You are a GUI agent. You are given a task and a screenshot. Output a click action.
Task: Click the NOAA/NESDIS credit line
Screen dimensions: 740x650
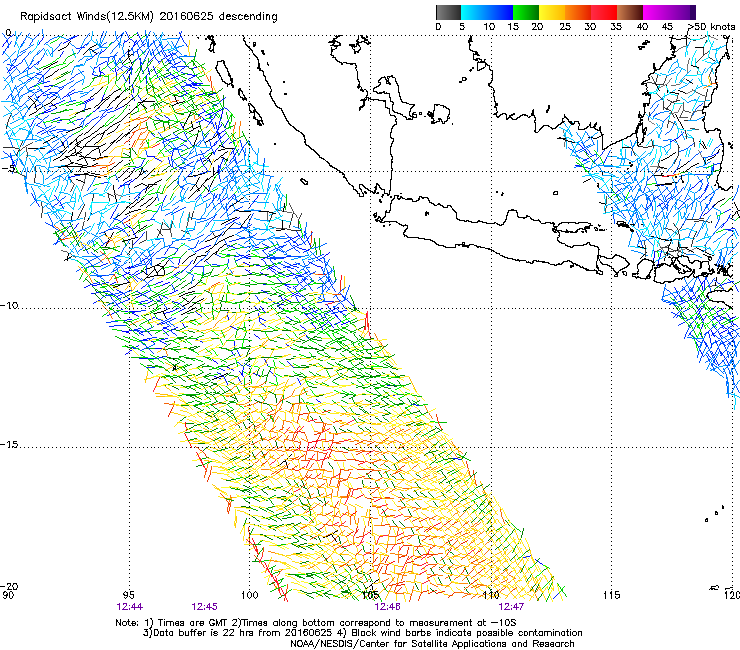pos(432,644)
